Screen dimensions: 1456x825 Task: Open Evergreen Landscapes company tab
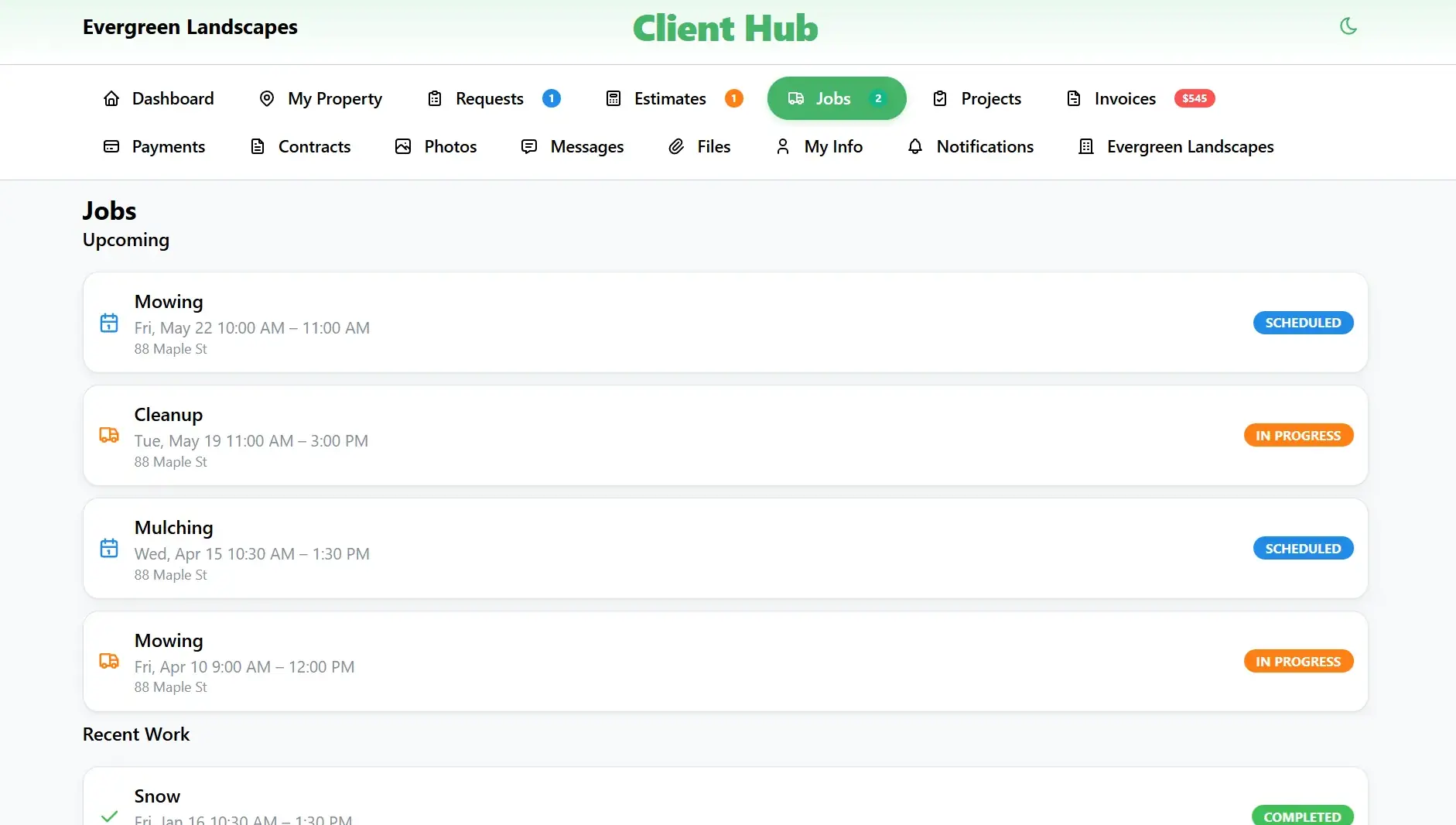[1176, 146]
